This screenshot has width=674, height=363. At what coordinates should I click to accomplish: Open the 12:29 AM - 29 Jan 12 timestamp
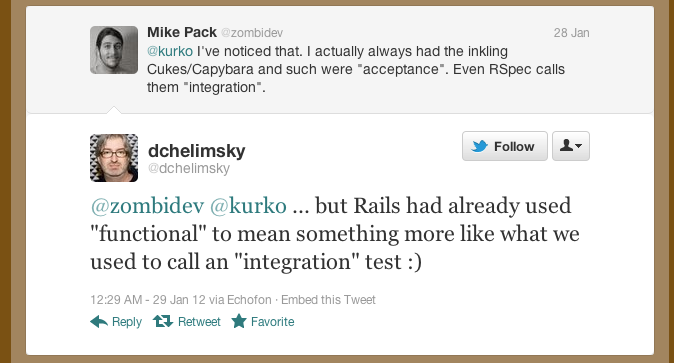[148, 299]
